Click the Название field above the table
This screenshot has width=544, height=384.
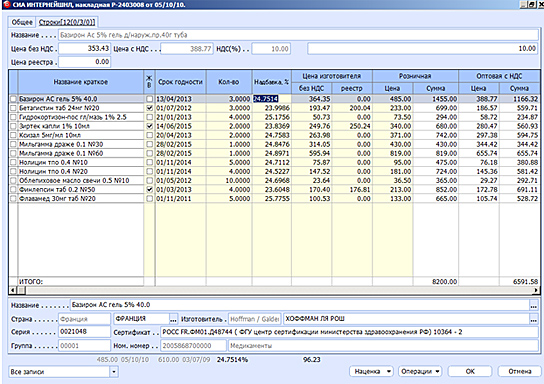click(298, 35)
